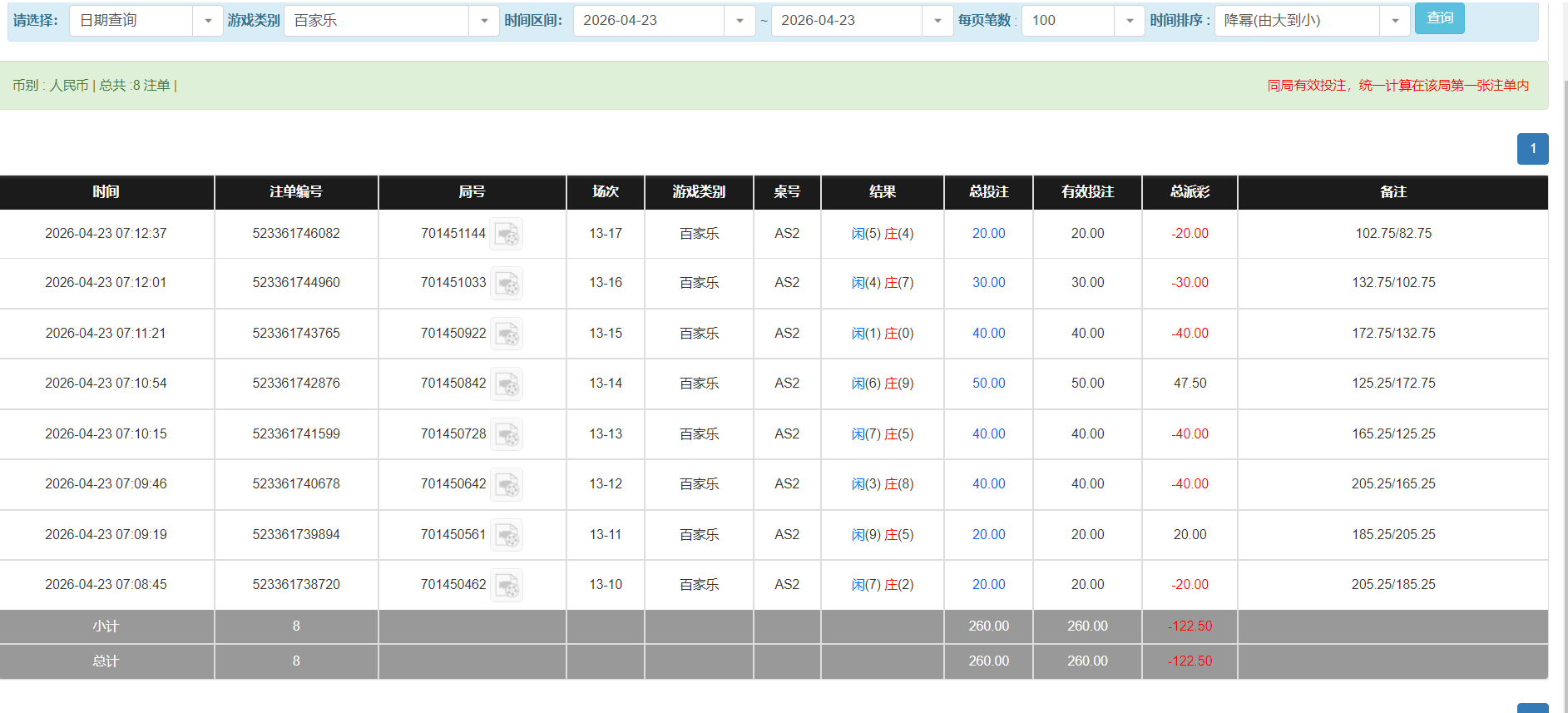Click the 查询 search button
This screenshot has width=1568, height=713.
(x=1439, y=18)
